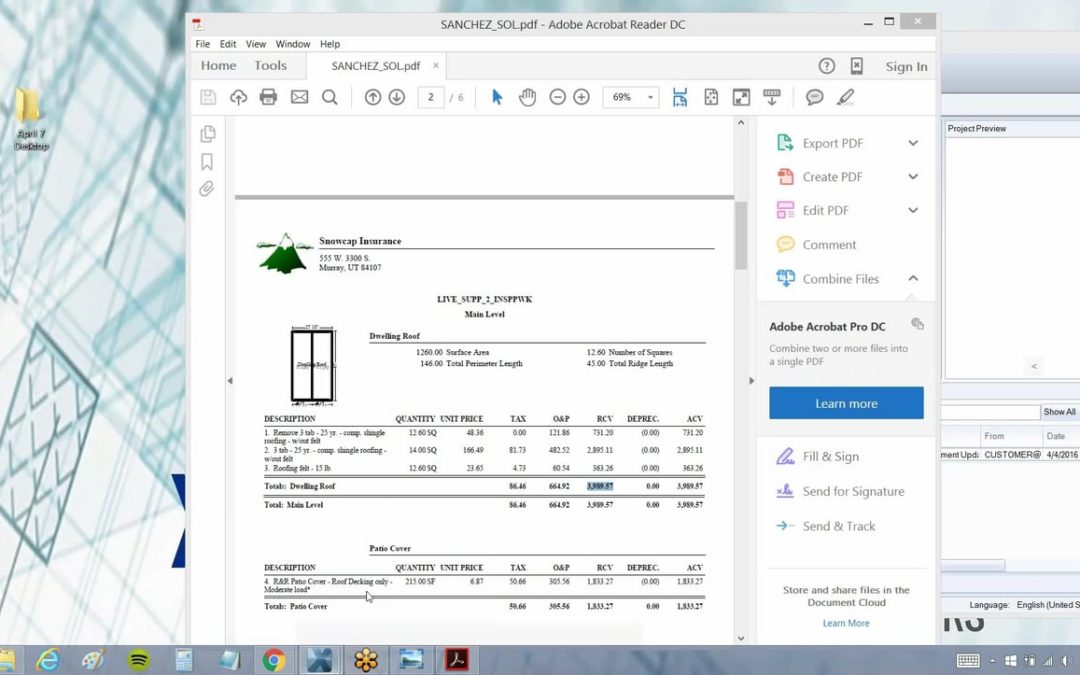Switch to the Tools tab
Screen dimensions: 1080x675
click(270, 65)
